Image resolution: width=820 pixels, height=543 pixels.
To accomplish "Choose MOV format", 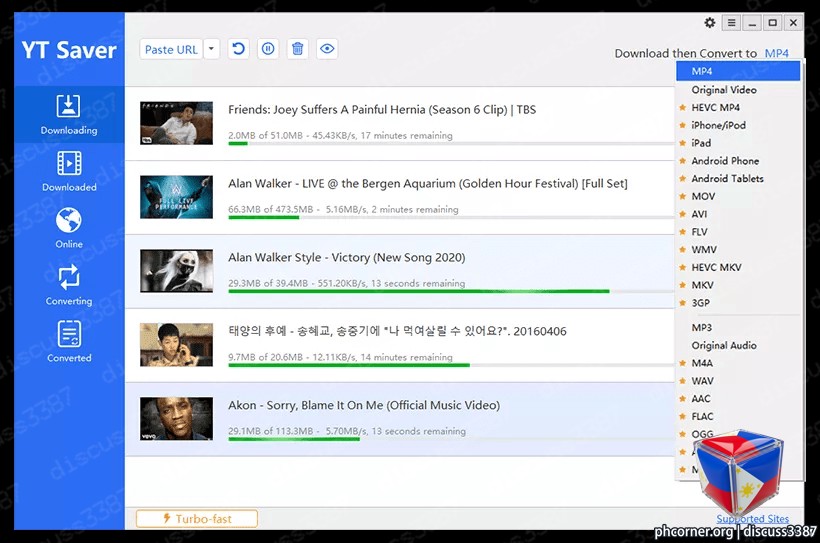I will coord(738,196).
